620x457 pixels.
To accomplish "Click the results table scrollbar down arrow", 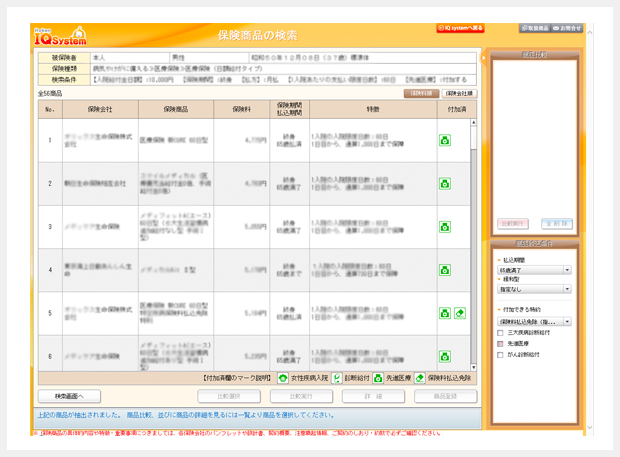I will pos(473,366).
